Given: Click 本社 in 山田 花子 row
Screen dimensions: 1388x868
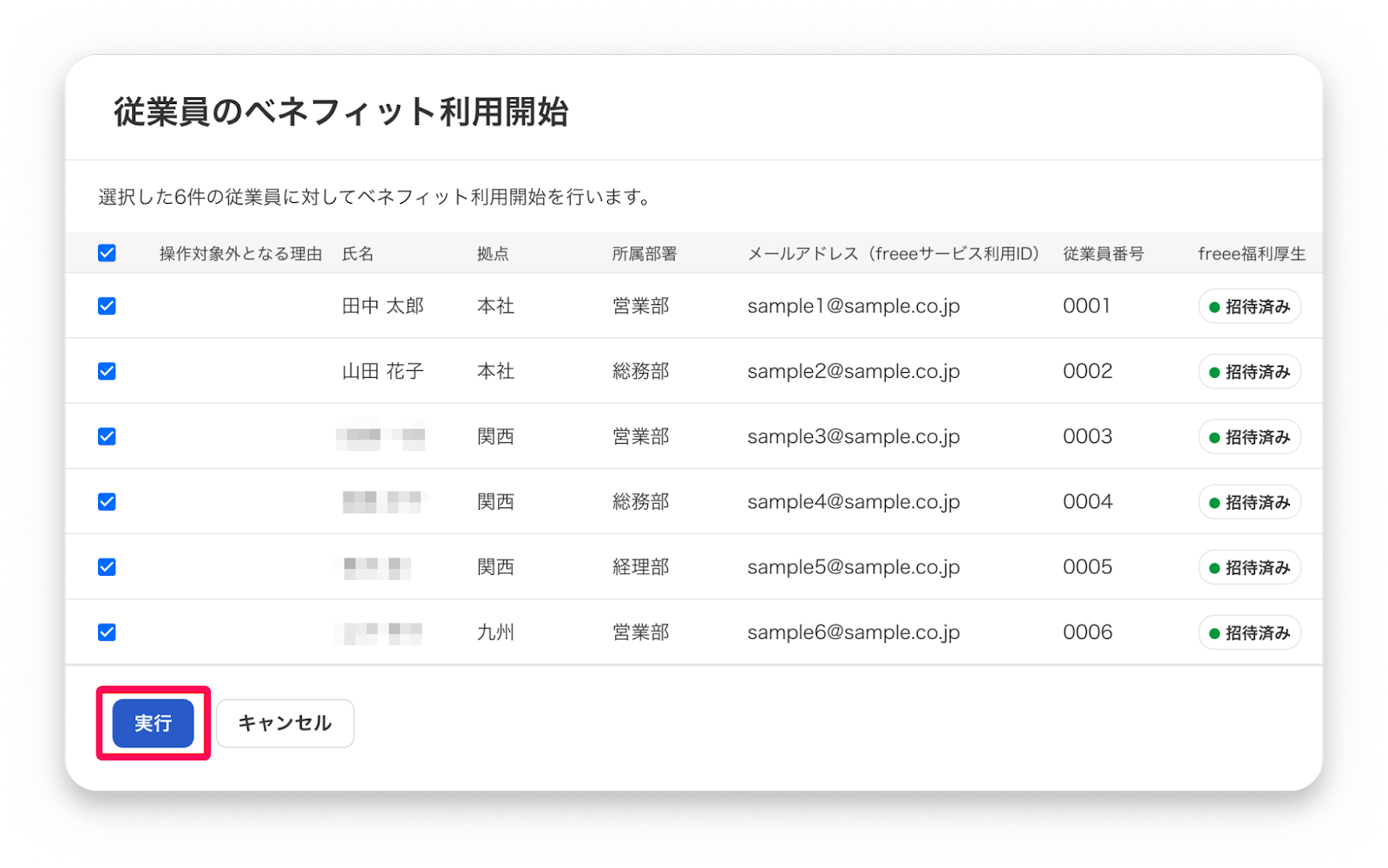Looking at the screenshot, I should pos(495,371).
